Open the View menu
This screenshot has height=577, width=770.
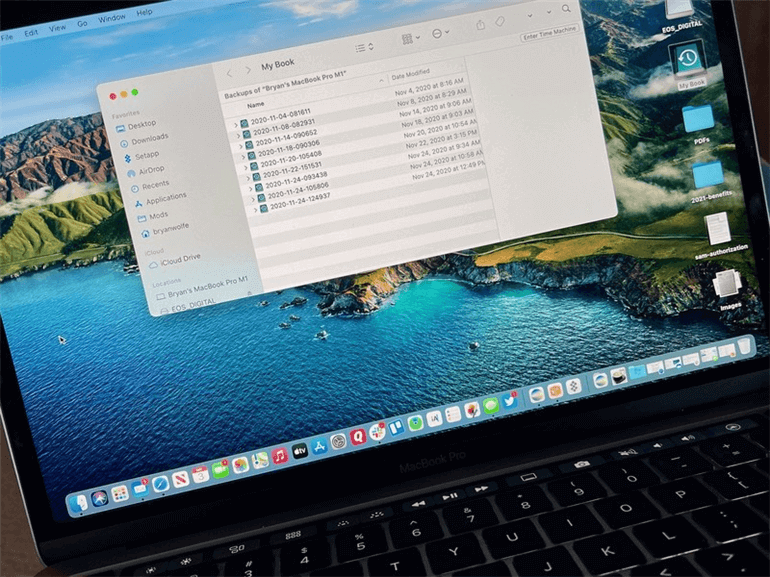pos(57,28)
